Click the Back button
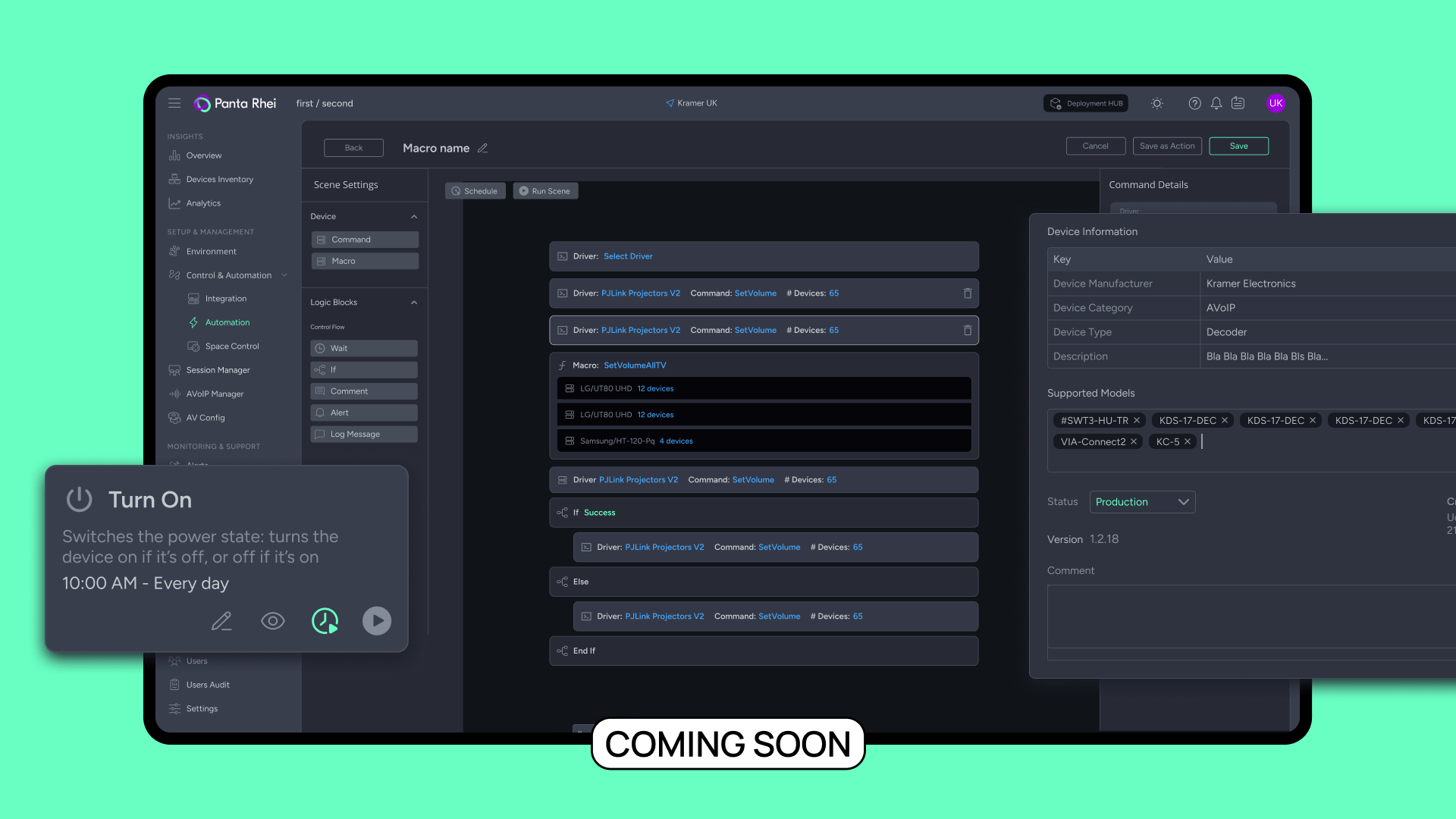The height and width of the screenshot is (819, 1456). click(x=353, y=148)
